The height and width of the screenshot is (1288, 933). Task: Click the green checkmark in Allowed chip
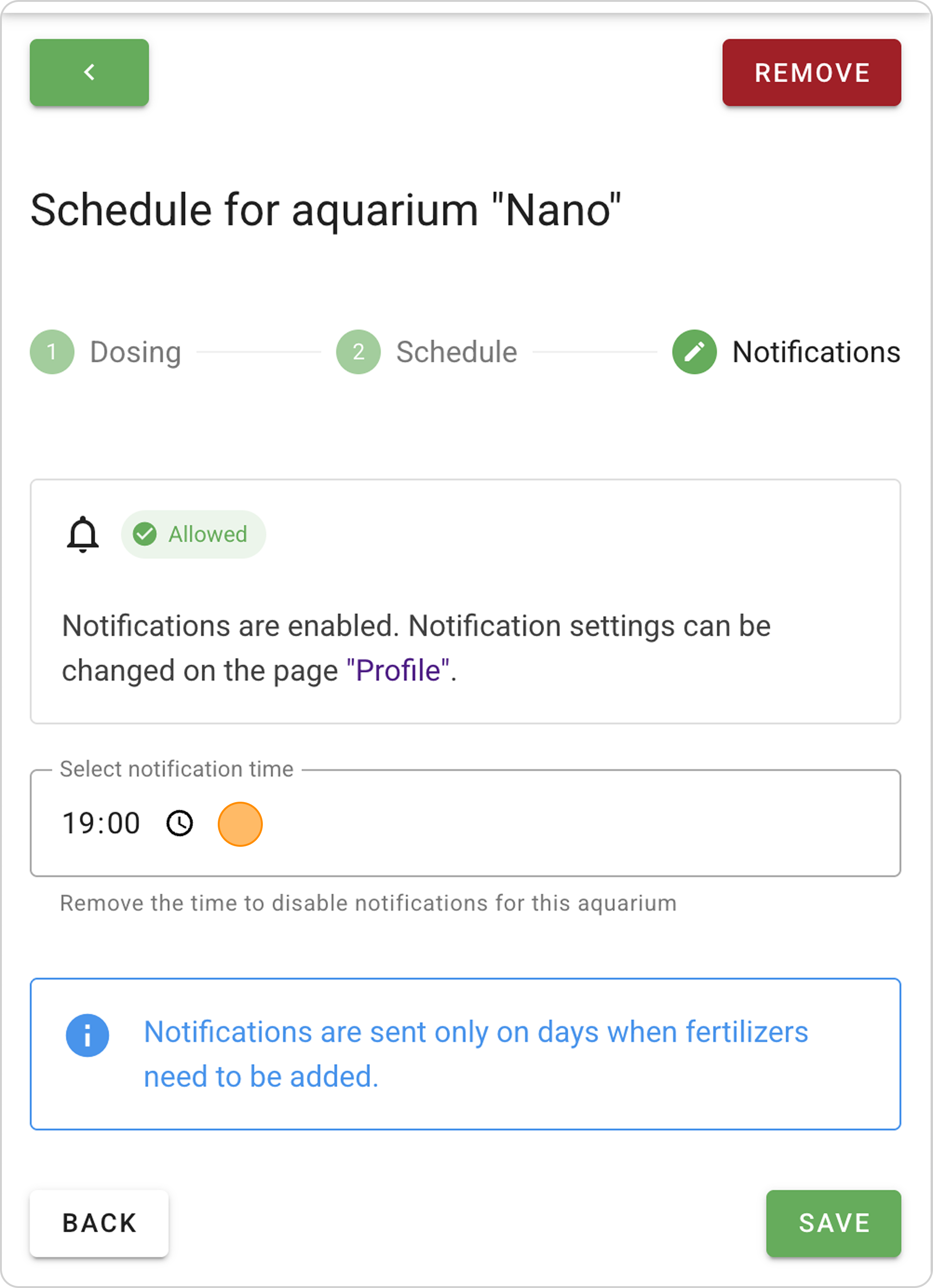tap(145, 534)
